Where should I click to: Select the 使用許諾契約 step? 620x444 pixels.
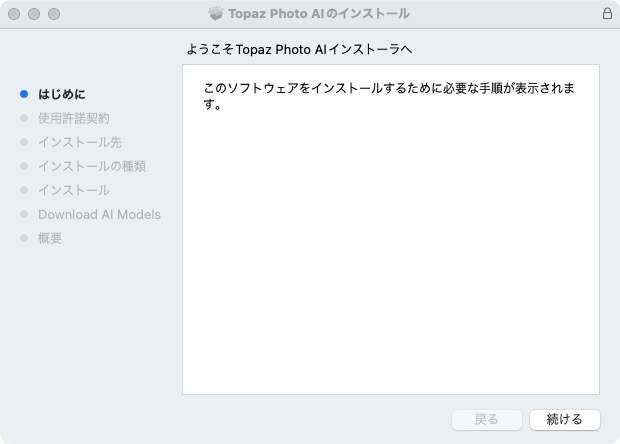pyautogui.click(x=74, y=118)
